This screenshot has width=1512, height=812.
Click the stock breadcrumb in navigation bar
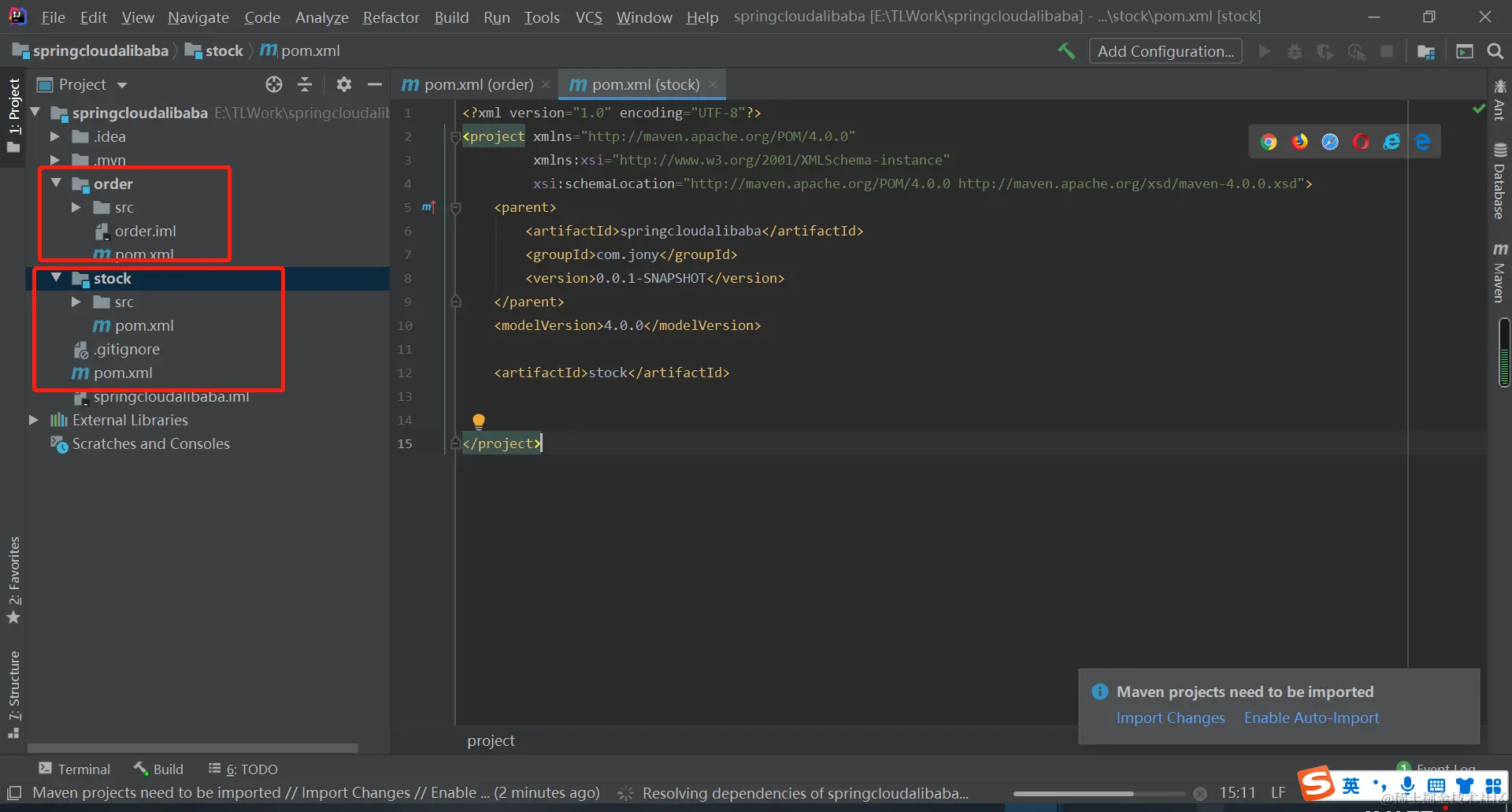[214, 51]
